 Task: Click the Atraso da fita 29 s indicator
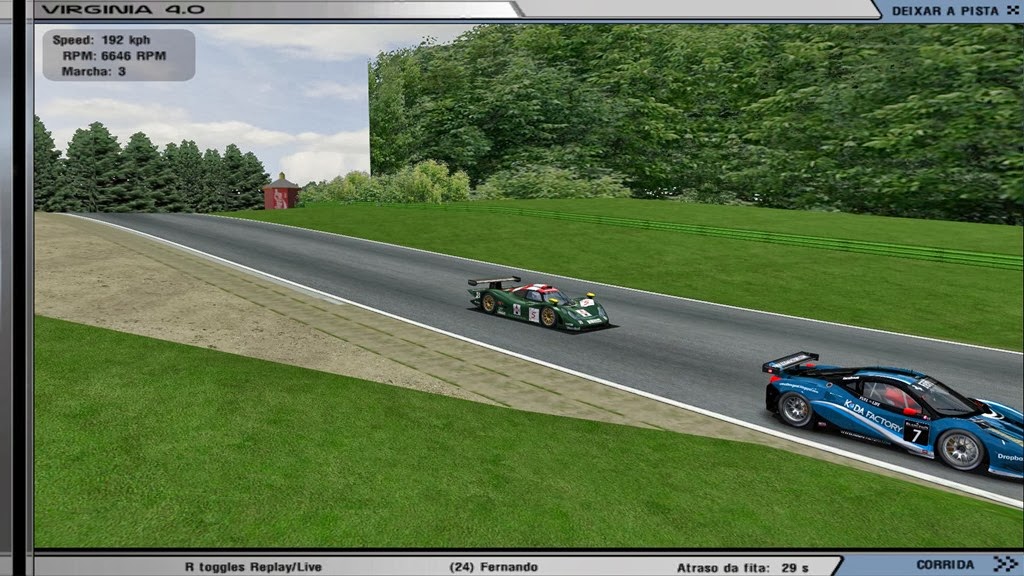(x=742, y=567)
